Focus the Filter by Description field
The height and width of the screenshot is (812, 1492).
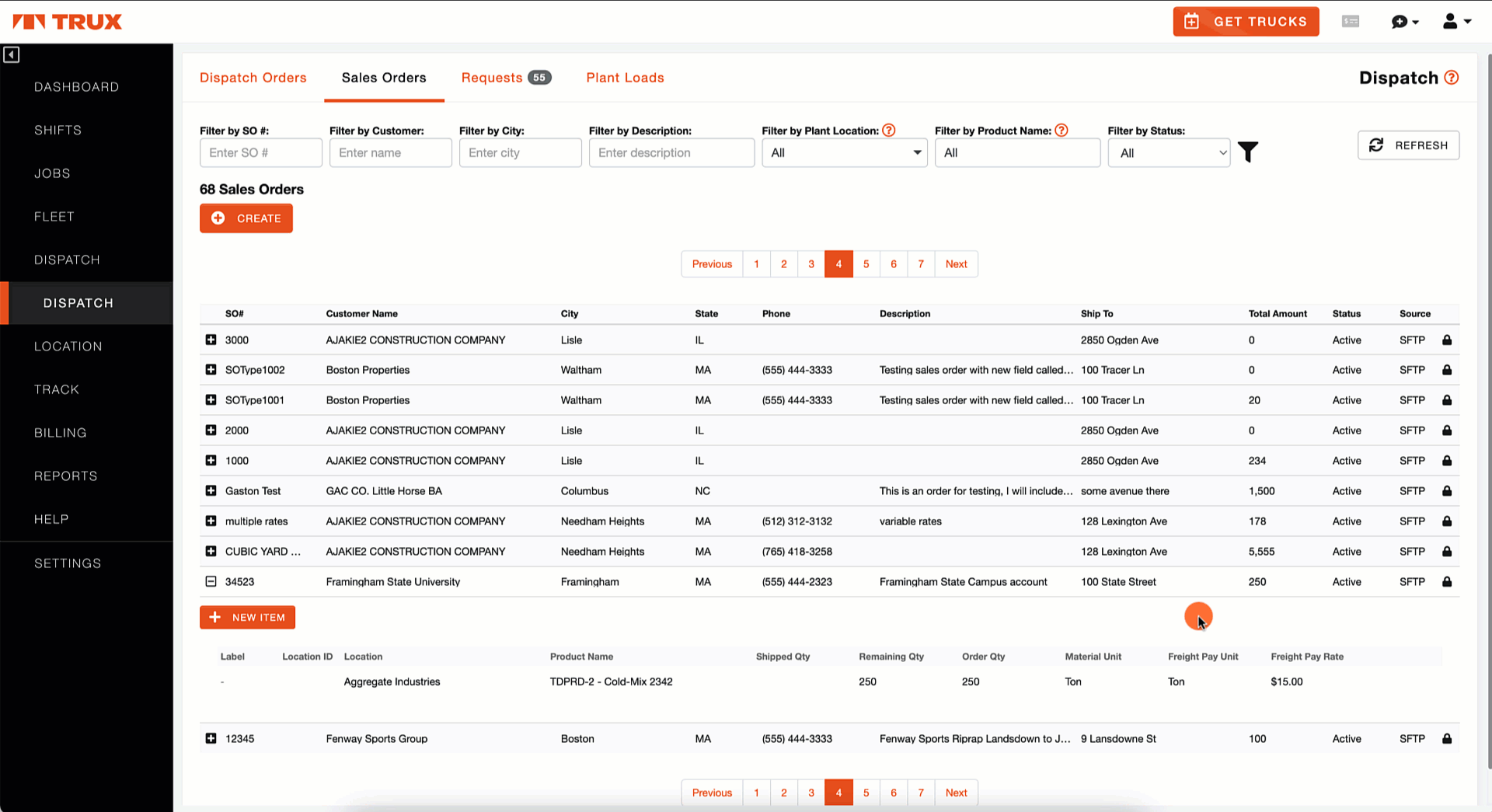[x=671, y=153]
